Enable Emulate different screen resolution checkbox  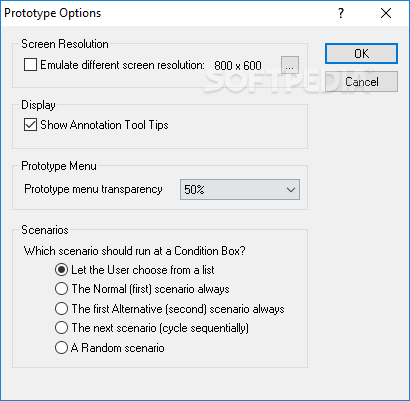pyautogui.click(x=30, y=65)
